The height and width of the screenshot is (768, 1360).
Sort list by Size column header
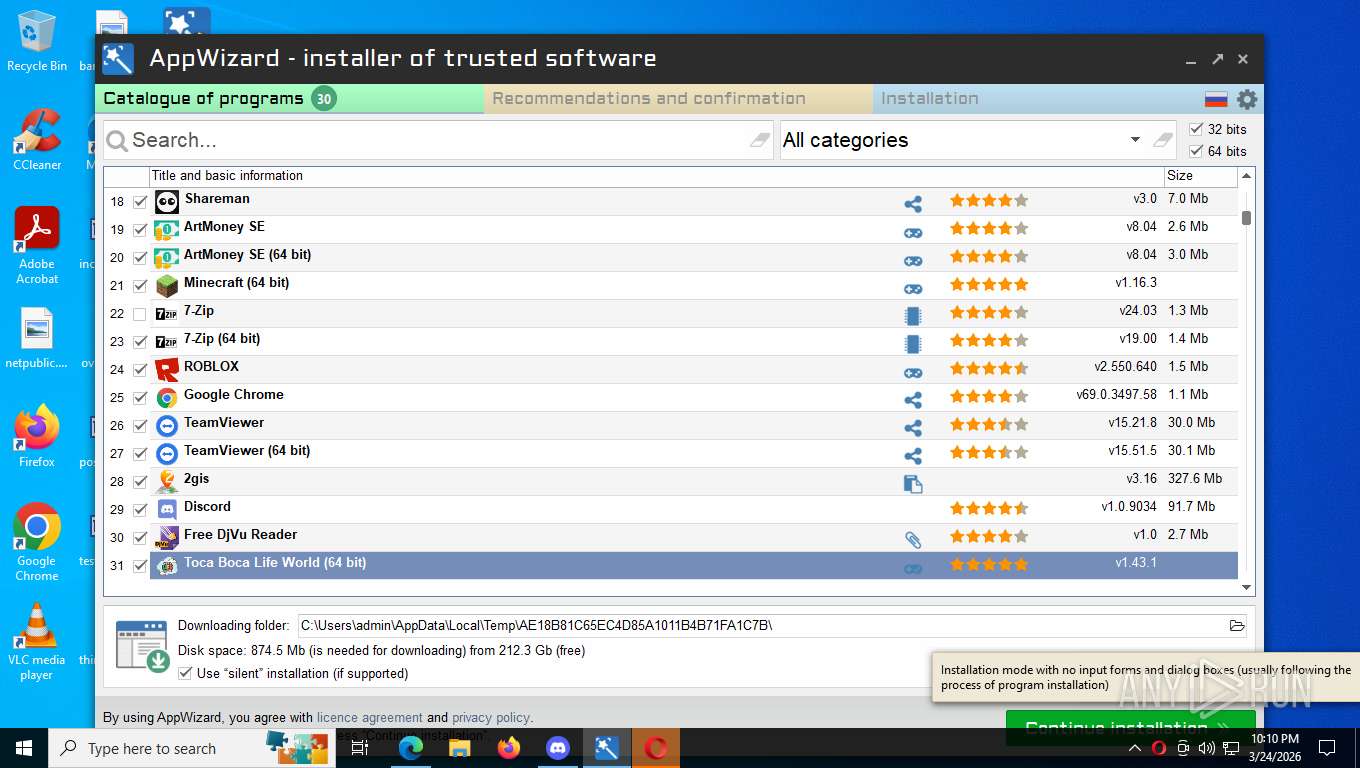1200,176
